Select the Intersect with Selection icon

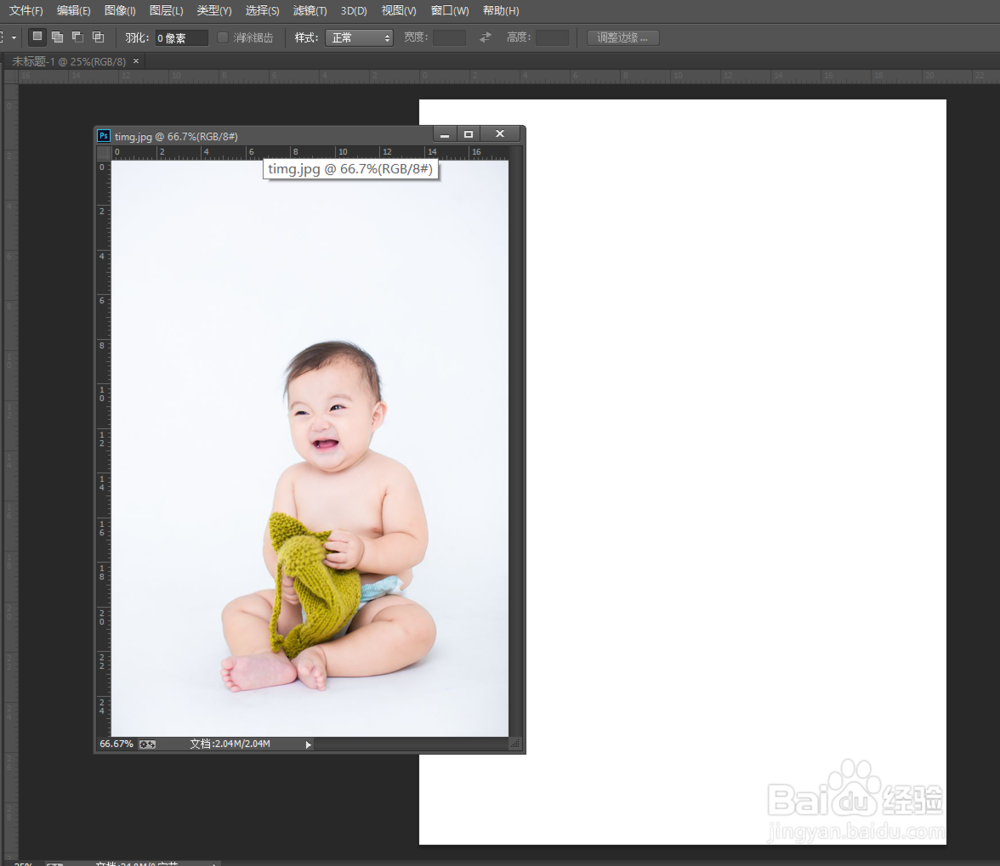click(x=98, y=37)
